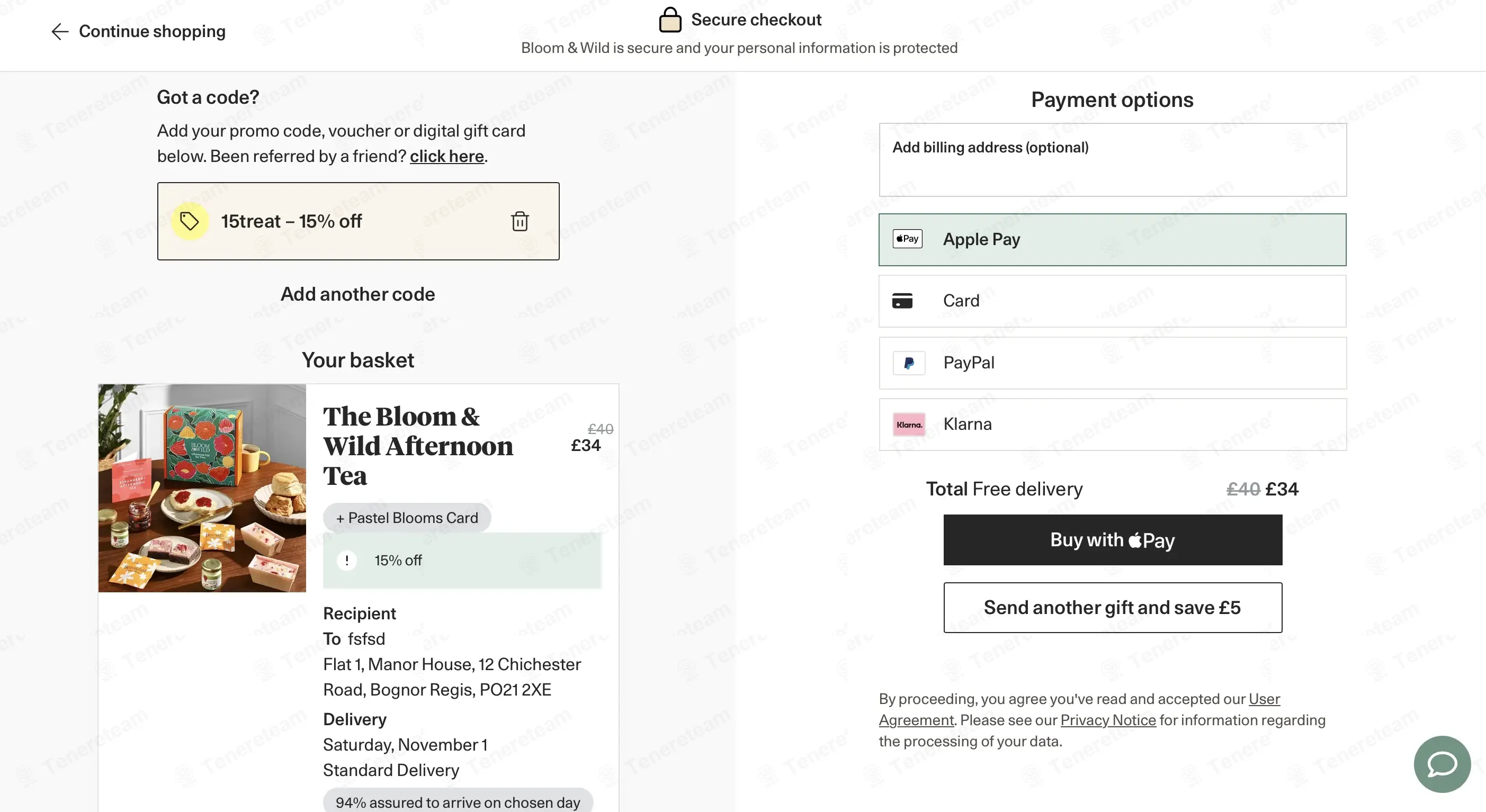Click the Afternoon Tea product thumbnail
Viewport: 1486px width, 812px height.
tap(202, 488)
